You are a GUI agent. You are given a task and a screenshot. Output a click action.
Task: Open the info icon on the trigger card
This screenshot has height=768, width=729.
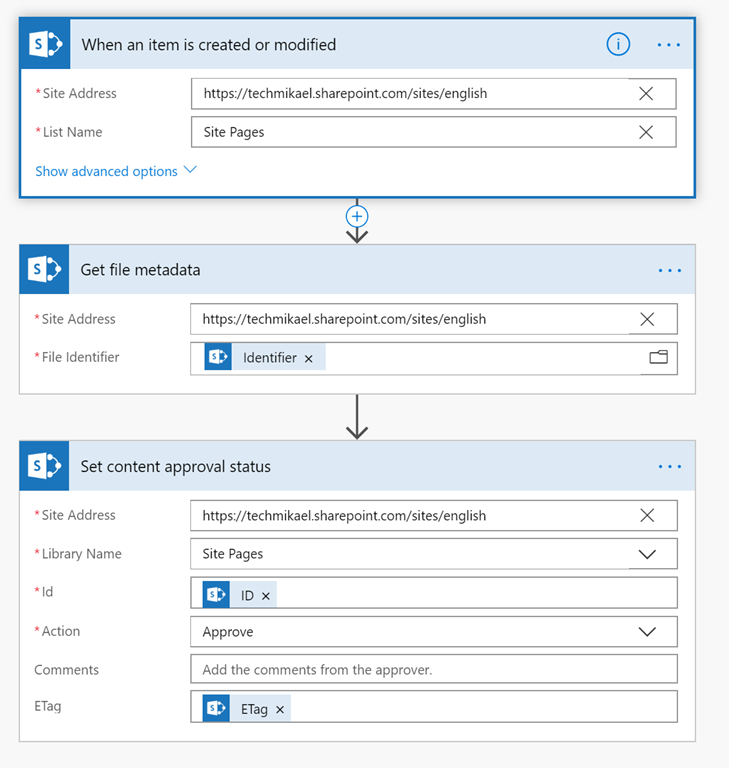(x=618, y=45)
